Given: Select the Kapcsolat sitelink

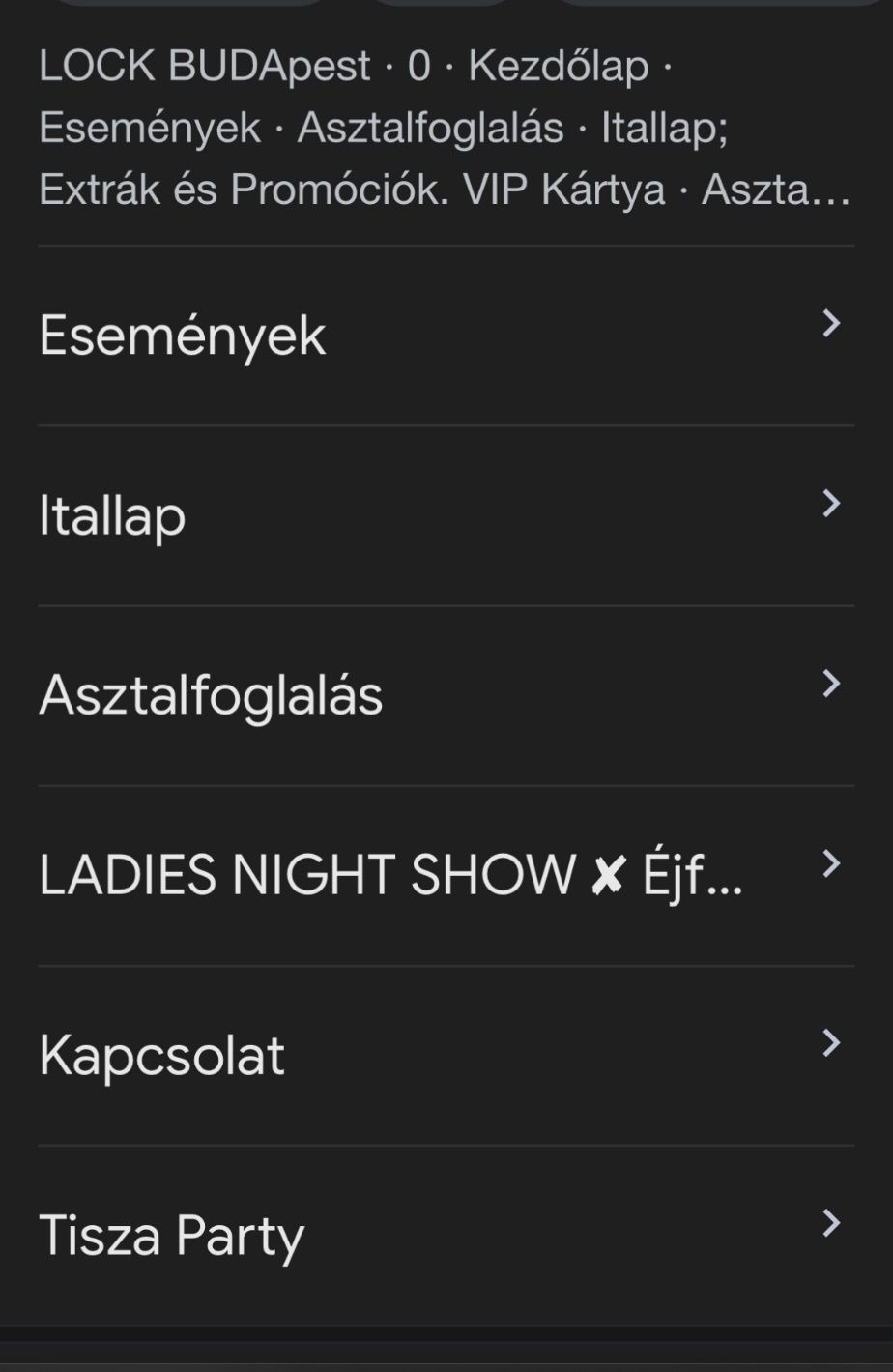Looking at the screenshot, I should coord(161,1055).
